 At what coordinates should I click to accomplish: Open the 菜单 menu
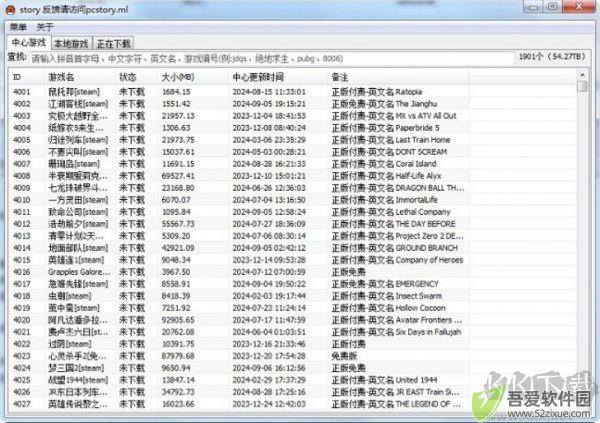(18, 27)
